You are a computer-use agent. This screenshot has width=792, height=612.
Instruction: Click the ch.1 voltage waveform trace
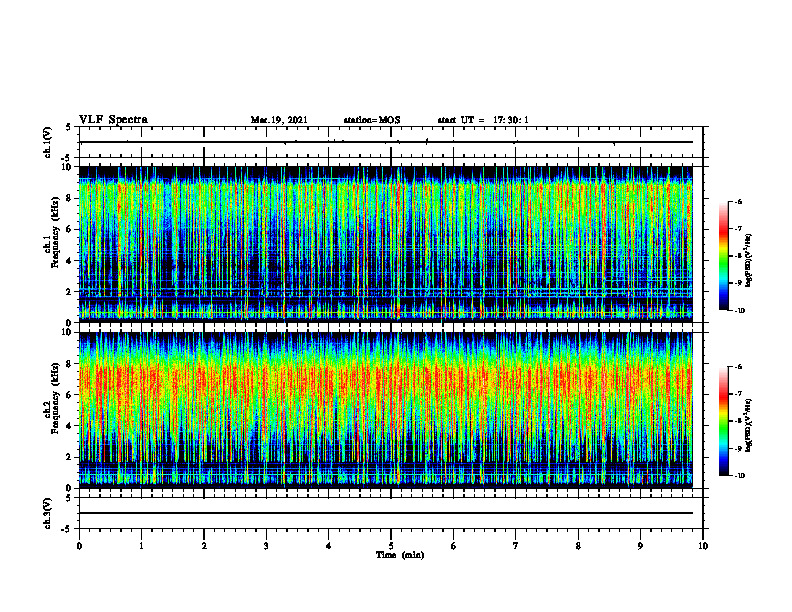[386, 142]
